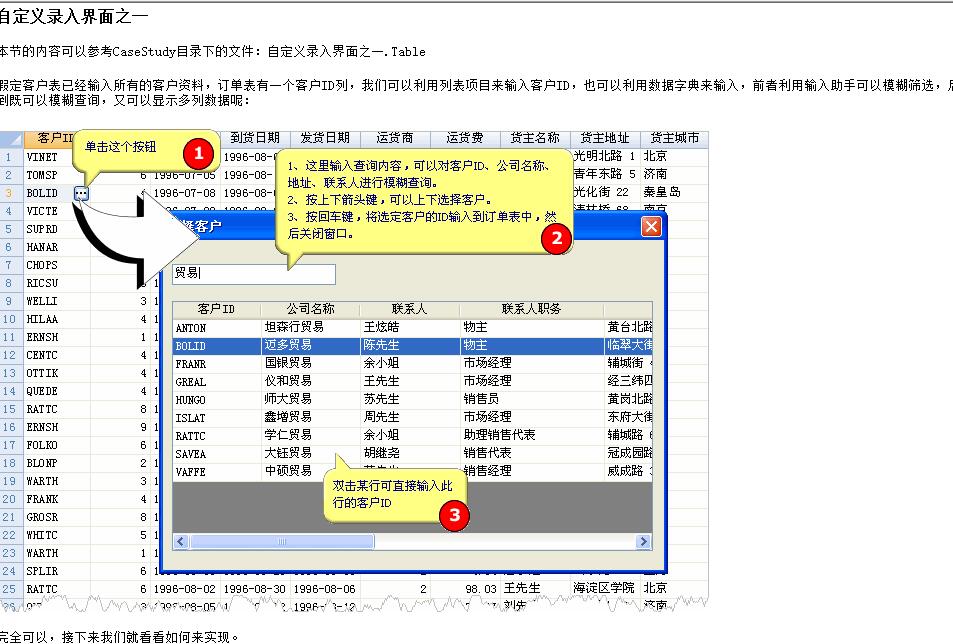Select the highlighted BOLID row in dialog
953x644 pixels.
click(413, 346)
